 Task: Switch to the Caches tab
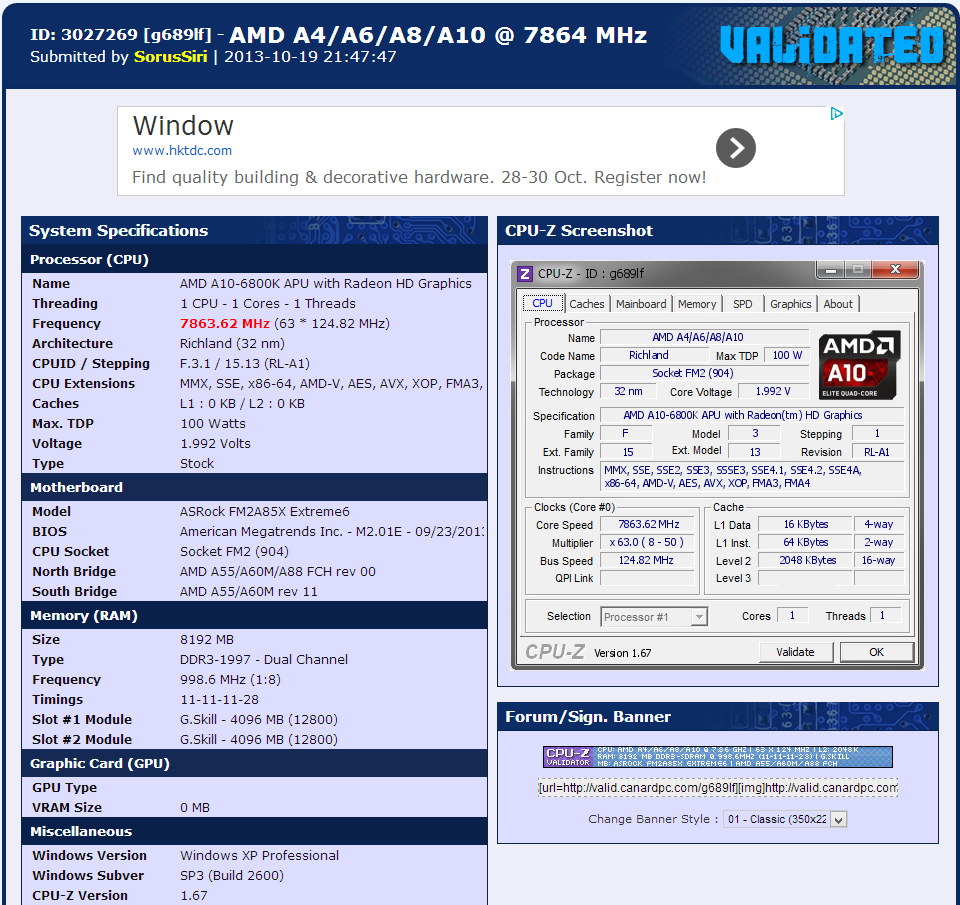[587, 304]
